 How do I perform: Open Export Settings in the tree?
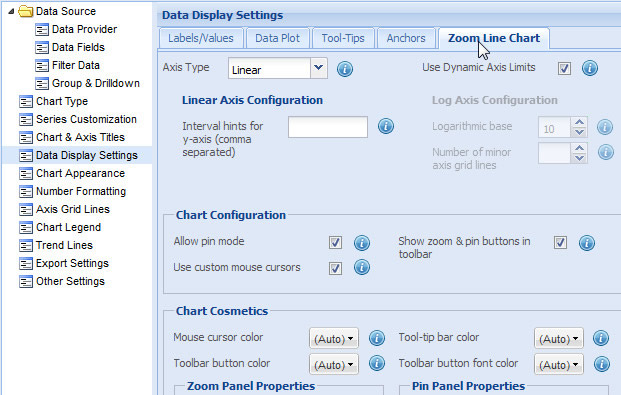(72, 263)
